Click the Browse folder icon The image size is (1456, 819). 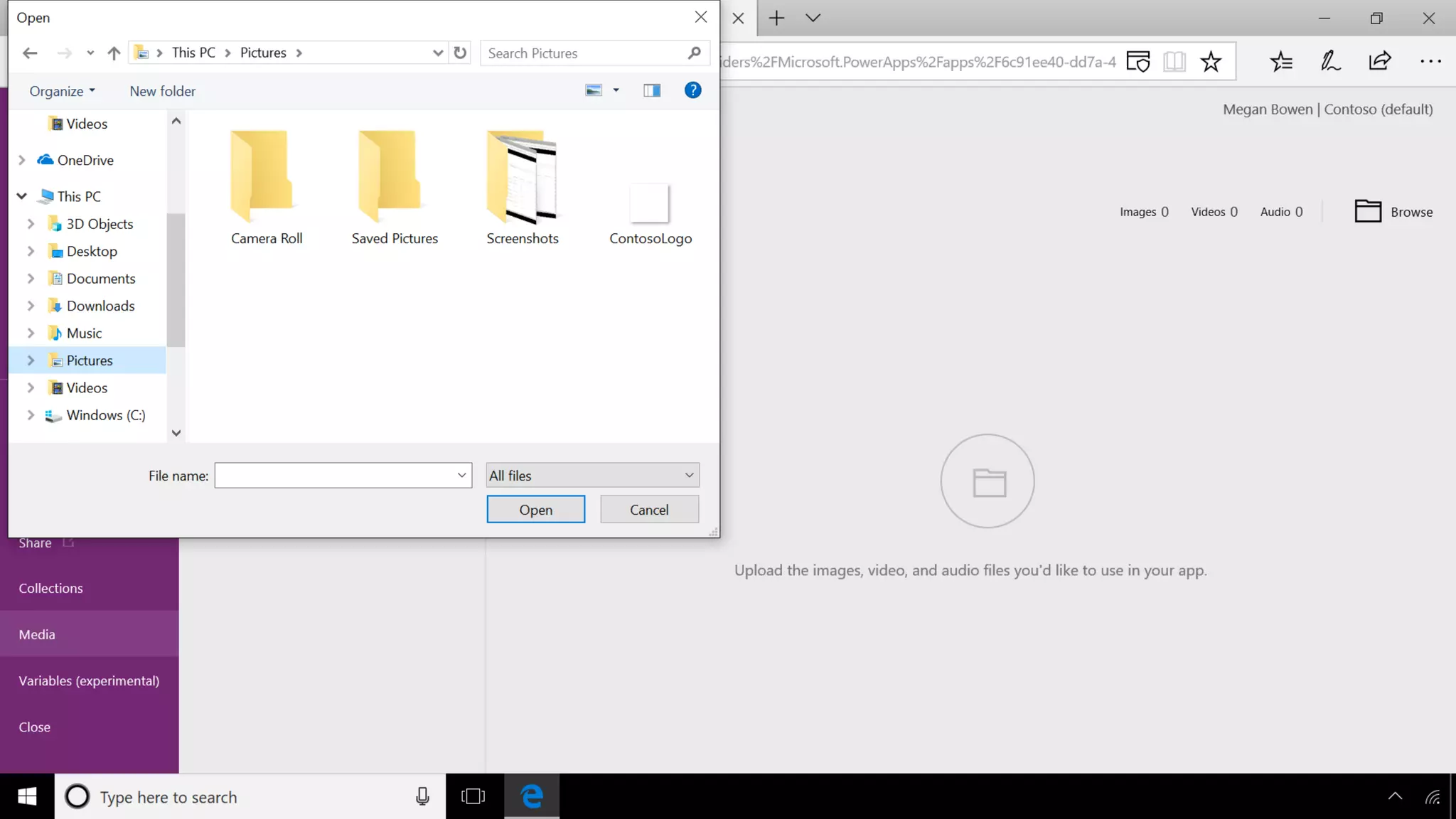(1367, 212)
